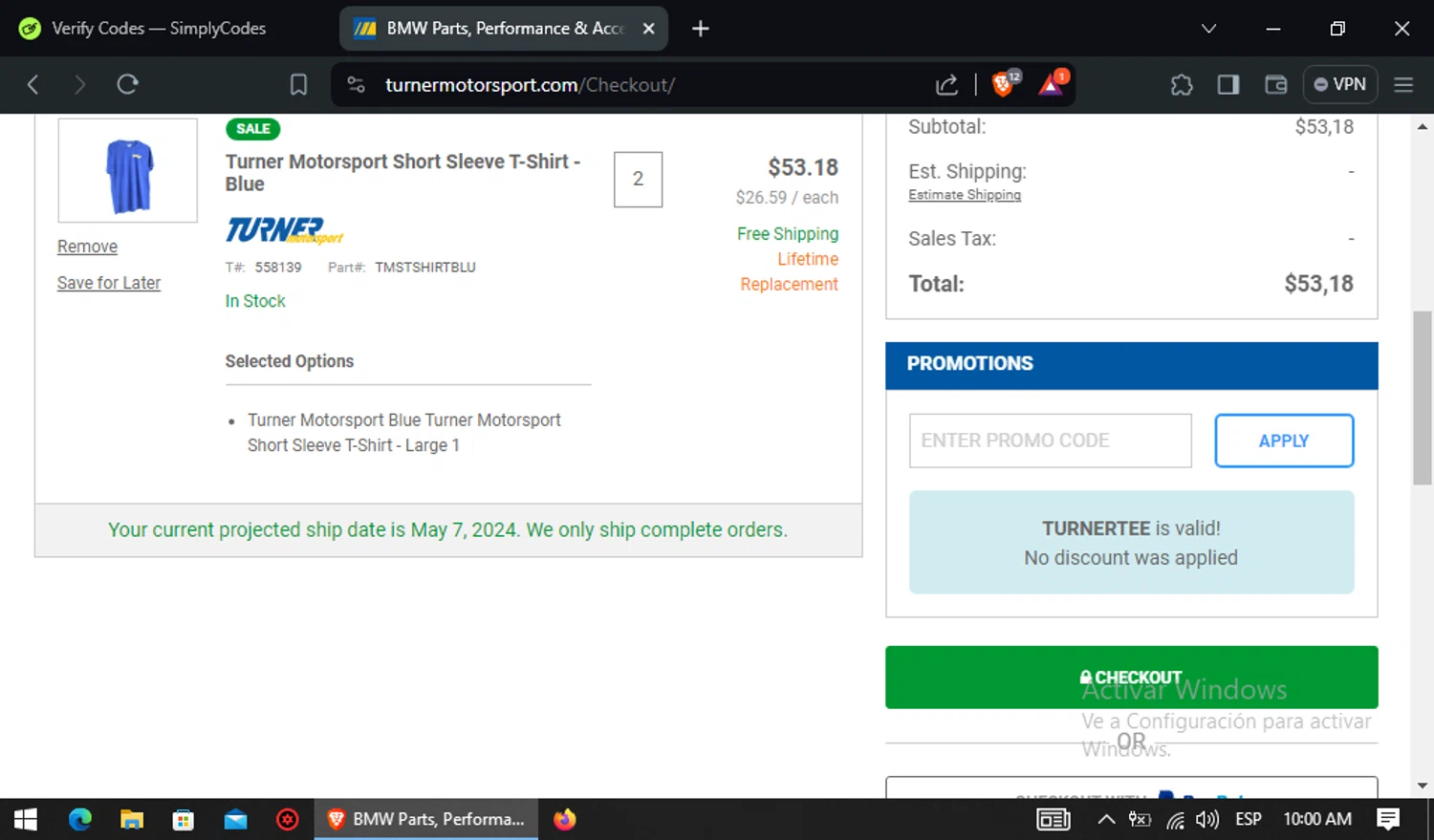Click the projected ship date notice
The height and width of the screenshot is (840, 1434).
[447, 529]
